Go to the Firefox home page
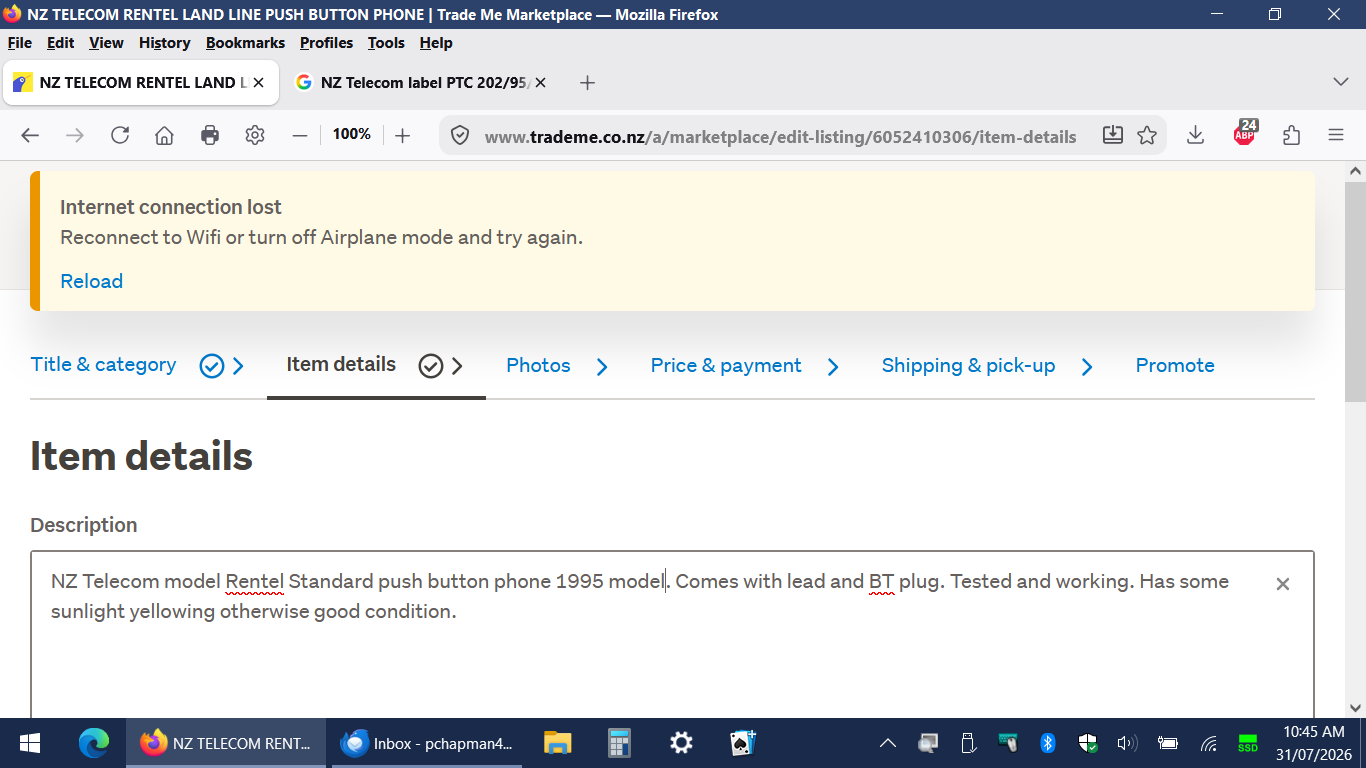The width and height of the screenshot is (1366, 768). [x=165, y=136]
